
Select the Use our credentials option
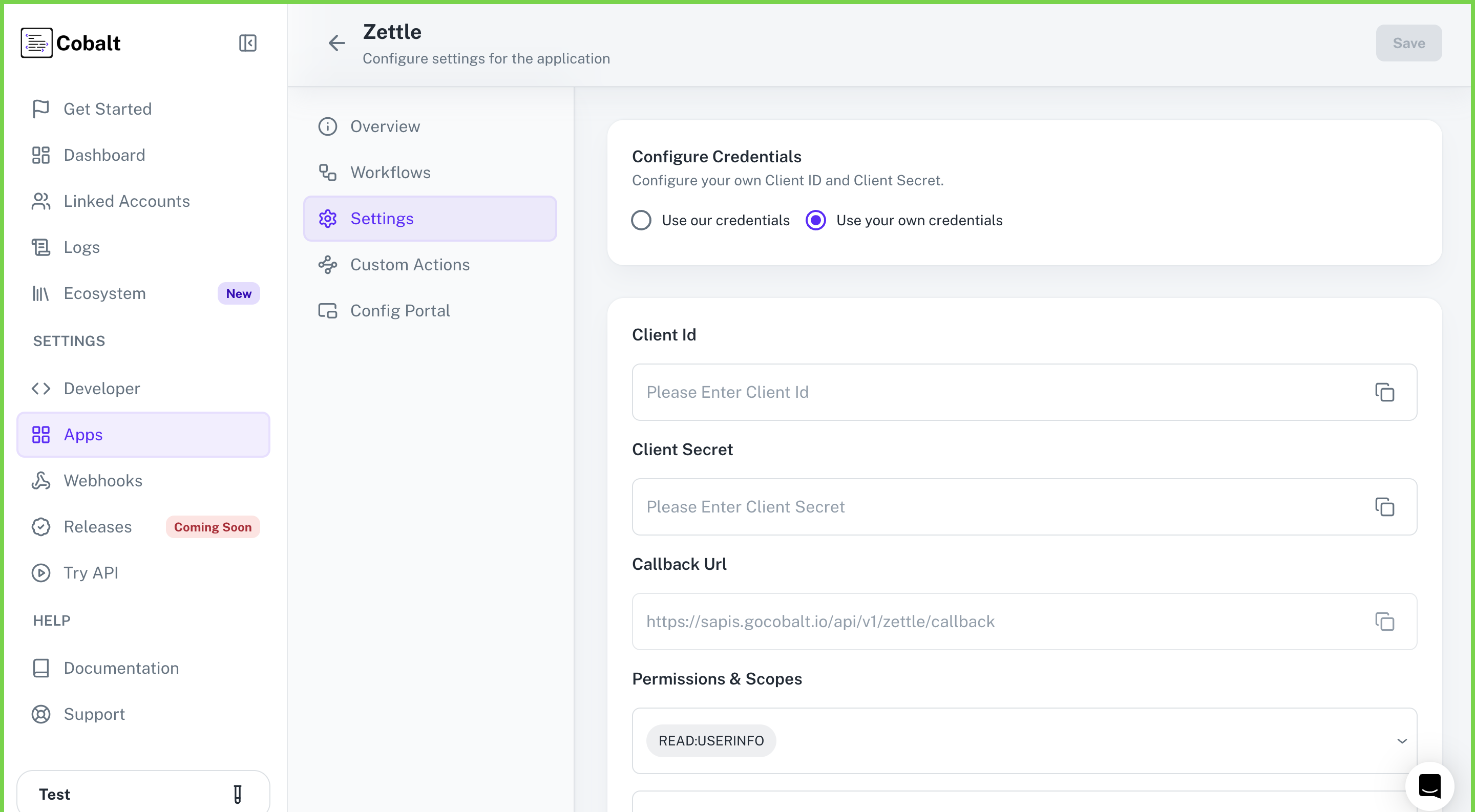[641, 220]
